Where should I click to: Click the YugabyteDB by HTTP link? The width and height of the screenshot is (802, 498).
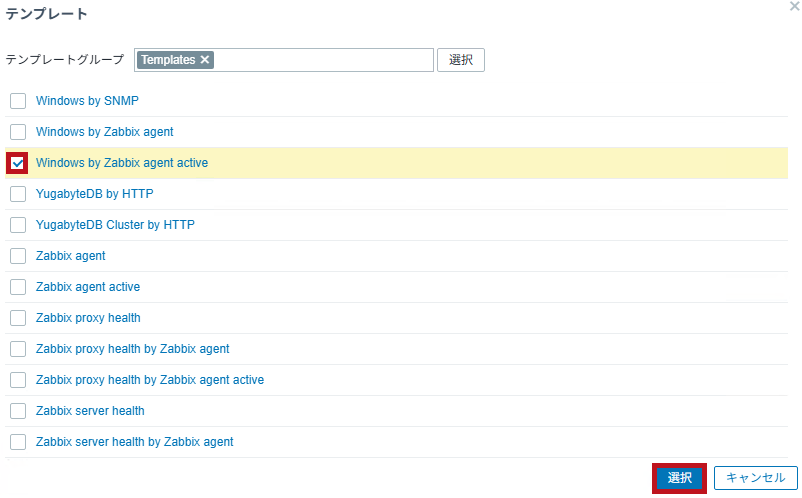pos(95,194)
